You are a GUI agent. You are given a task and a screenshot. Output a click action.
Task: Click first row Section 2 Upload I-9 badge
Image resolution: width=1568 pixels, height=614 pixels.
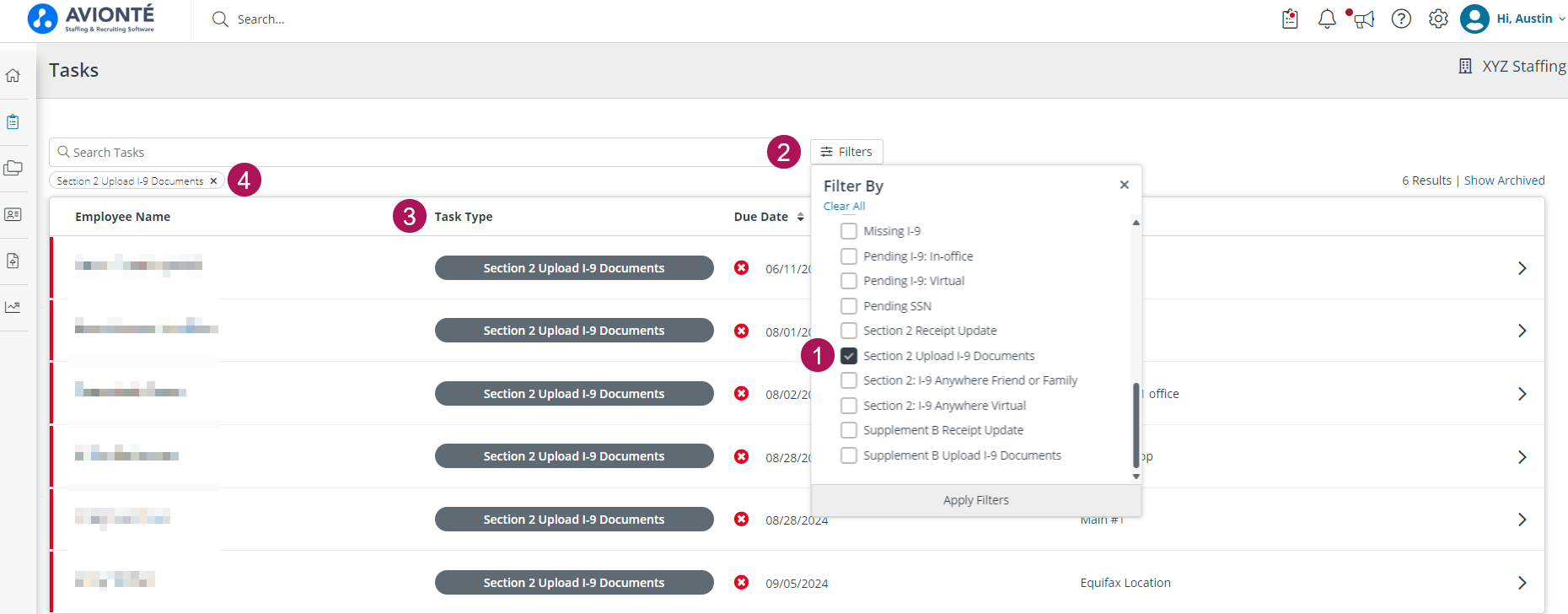[x=574, y=268]
